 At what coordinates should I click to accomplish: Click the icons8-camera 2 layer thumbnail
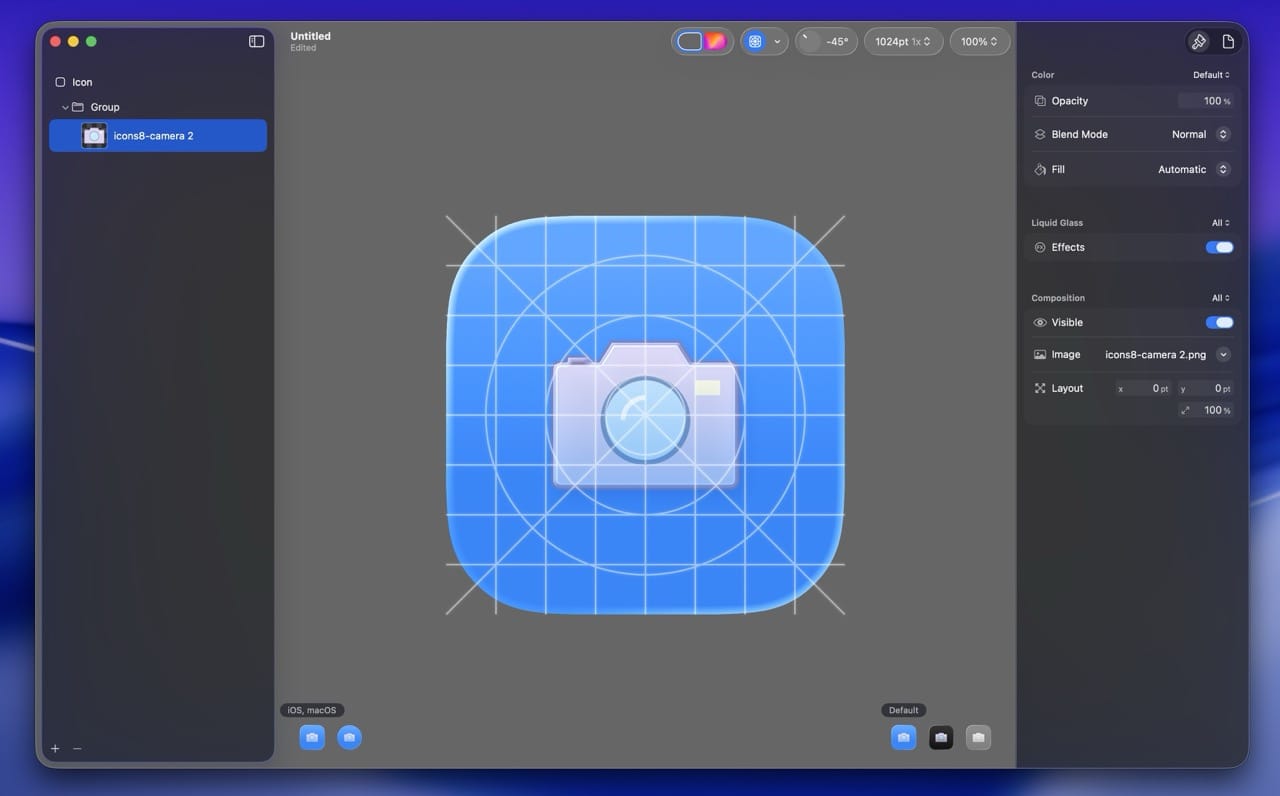point(94,135)
